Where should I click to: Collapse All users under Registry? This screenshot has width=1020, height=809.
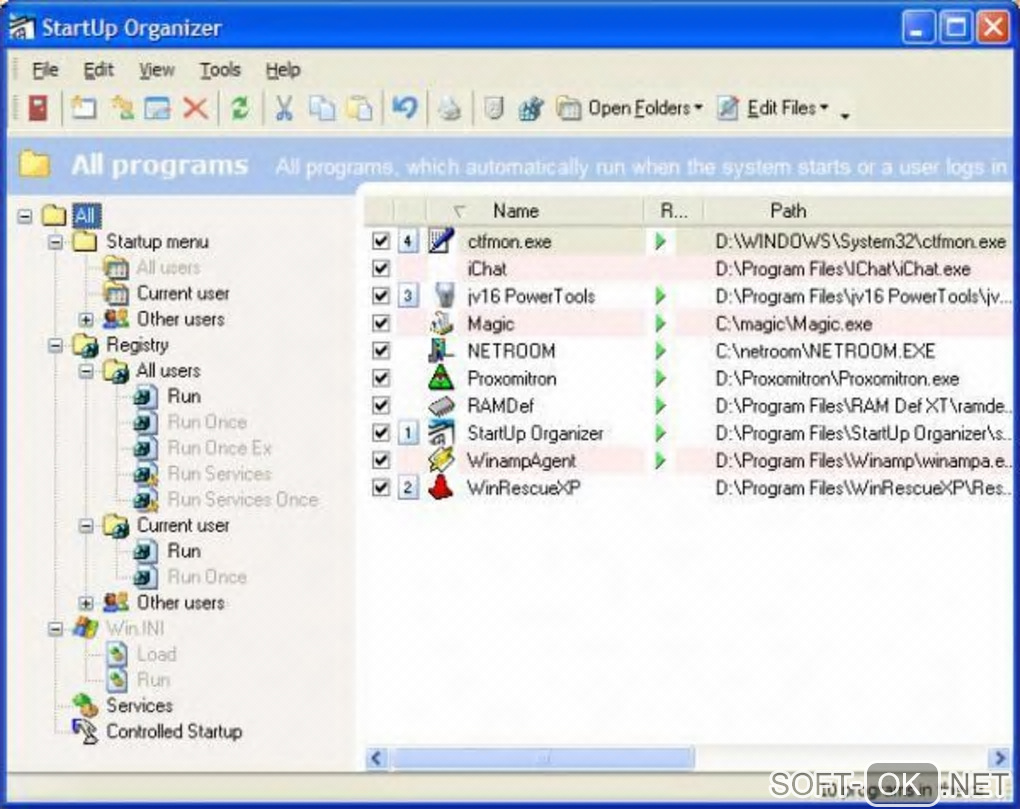point(86,371)
